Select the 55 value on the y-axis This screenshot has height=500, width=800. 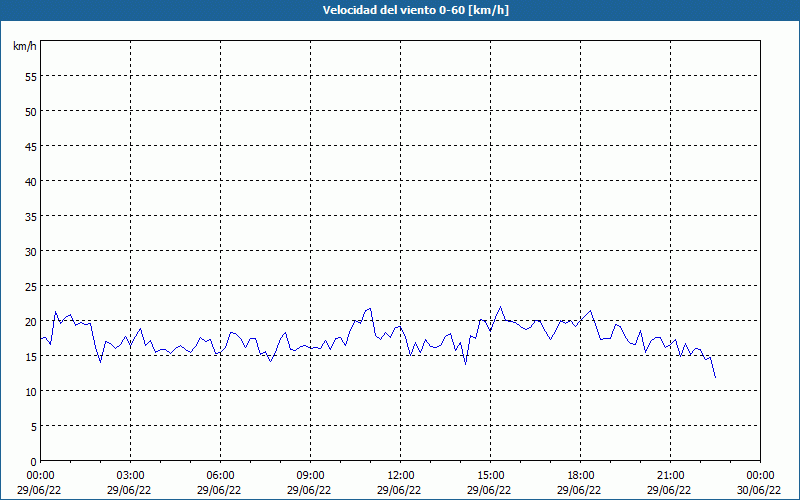coord(30,76)
